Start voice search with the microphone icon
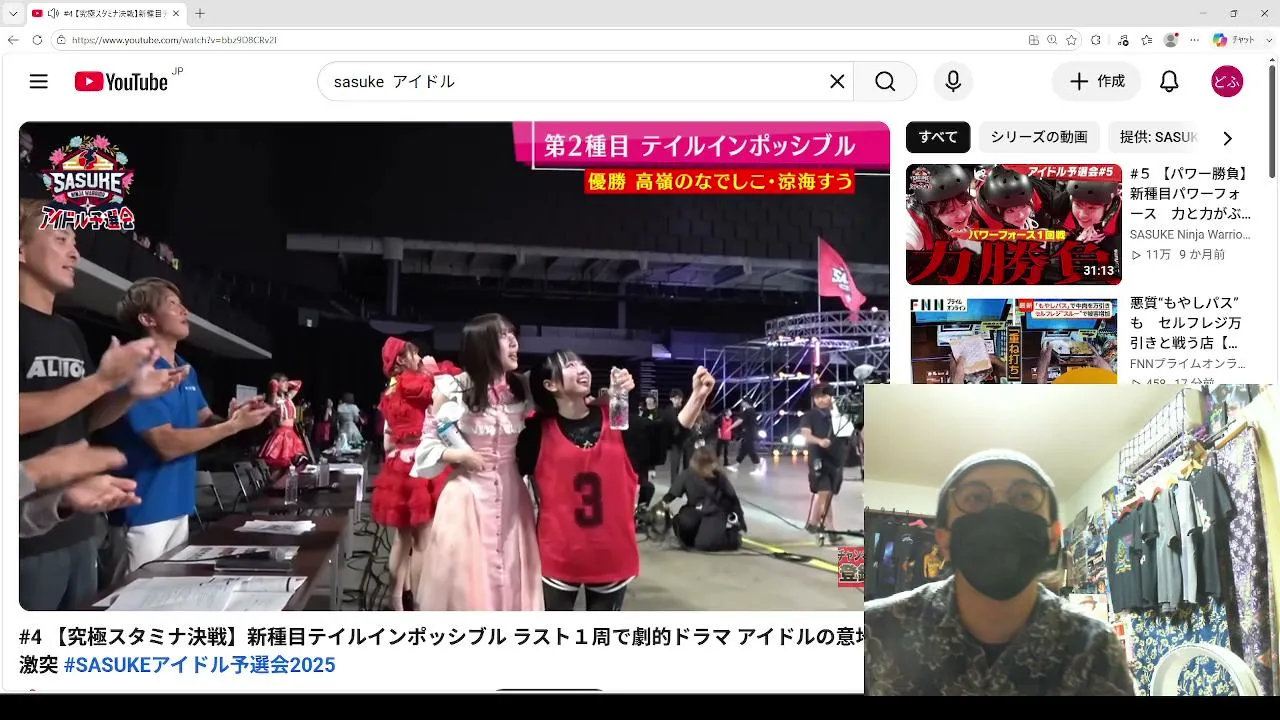 point(953,82)
